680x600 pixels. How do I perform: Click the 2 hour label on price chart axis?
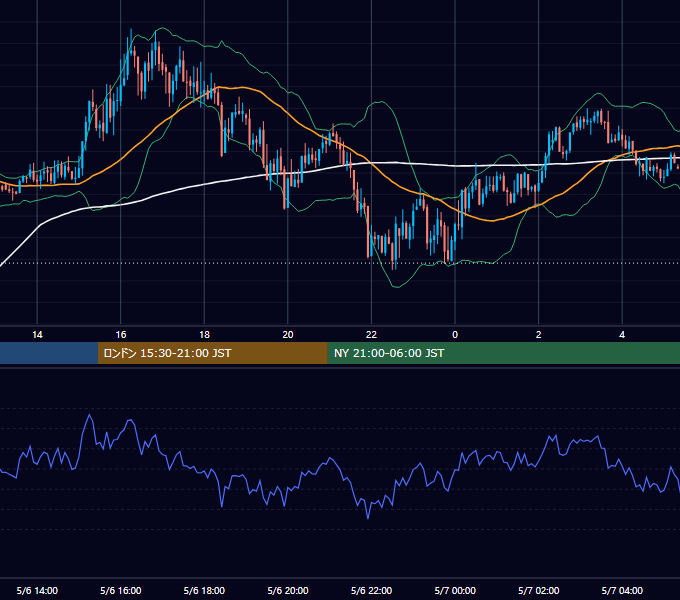click(x=539, y=335)
